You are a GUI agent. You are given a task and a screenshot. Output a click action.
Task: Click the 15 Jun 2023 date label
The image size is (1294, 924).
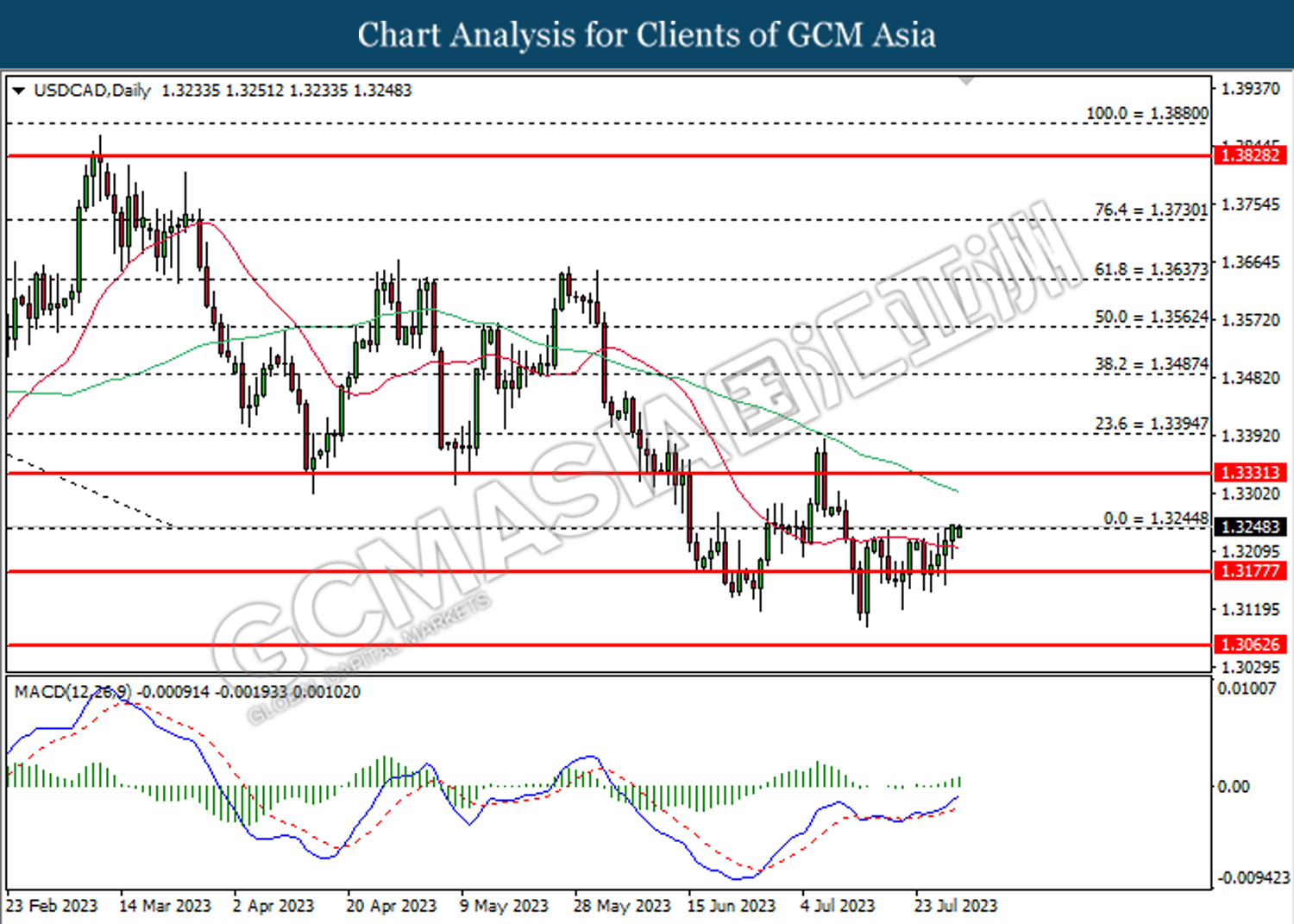(x=732, y=906)
